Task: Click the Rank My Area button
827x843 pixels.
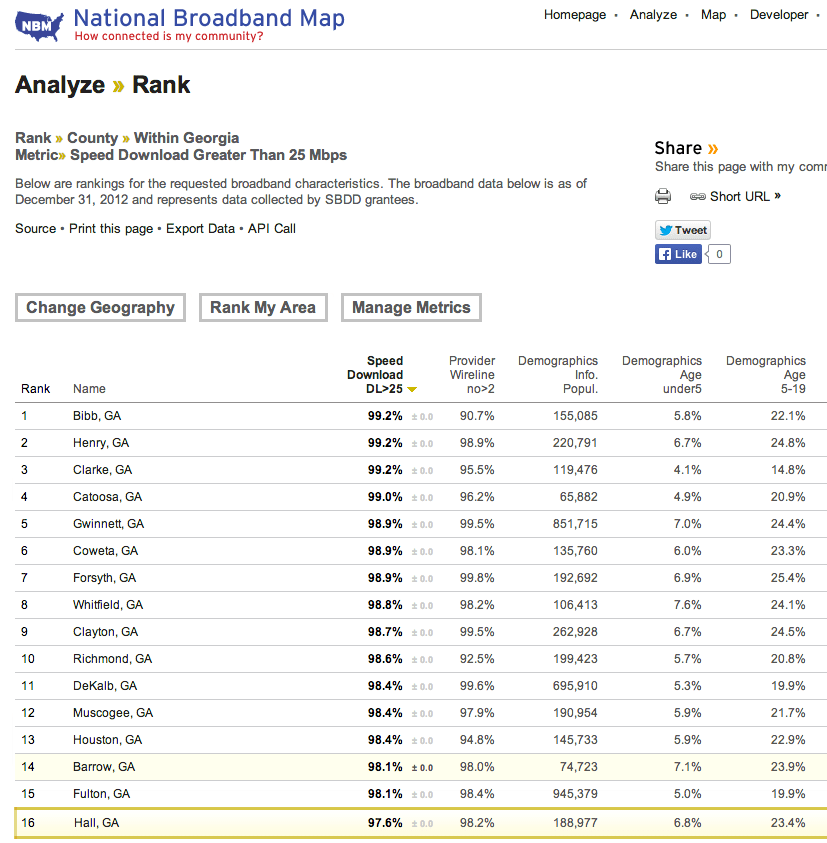Action: pos(263,308)
